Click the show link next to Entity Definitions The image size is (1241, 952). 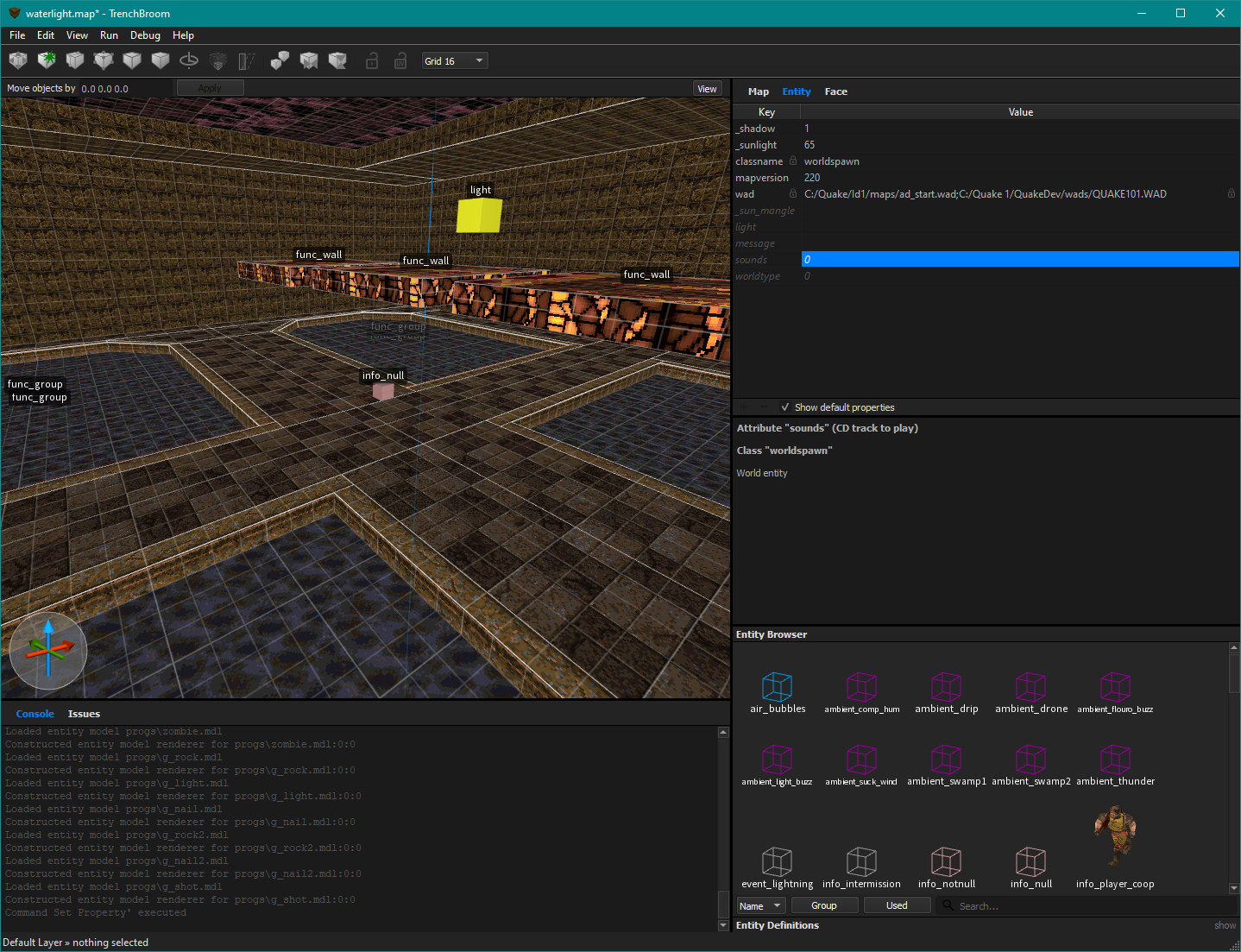(1224, 924)
